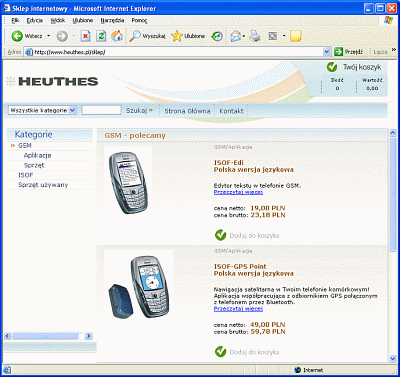400x377 pixels.
Task: Open Ulubione favorites star in toolbar
Action: (x=177, y=36)
